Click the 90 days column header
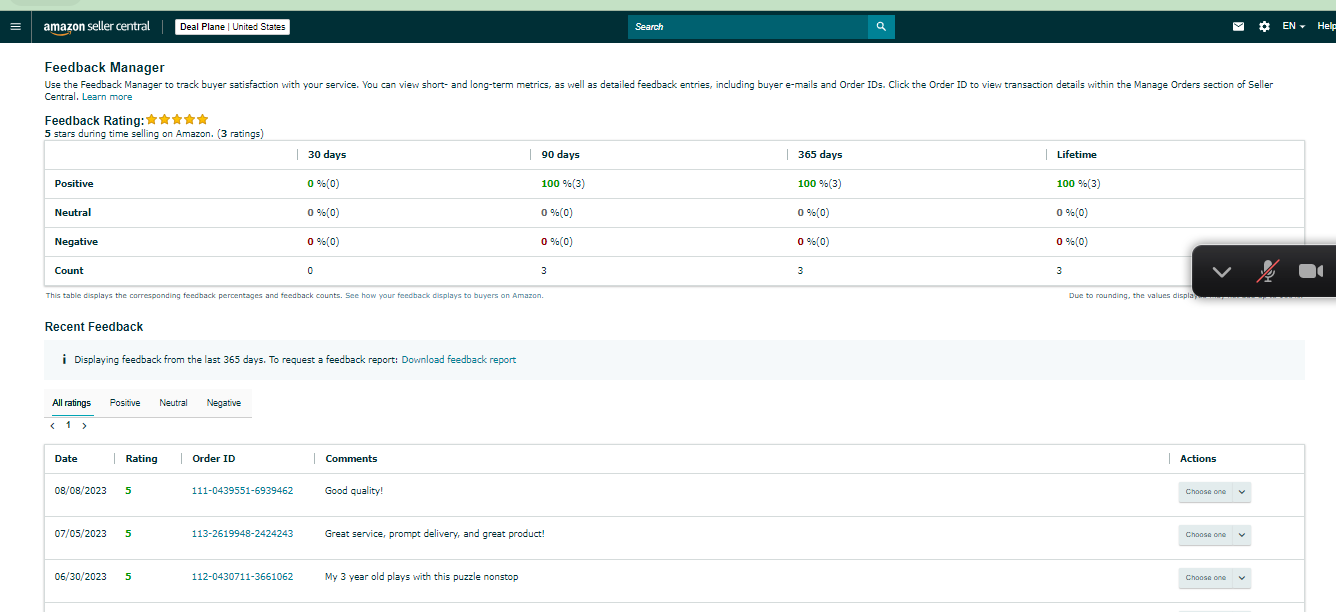 [x=560, y=155]
